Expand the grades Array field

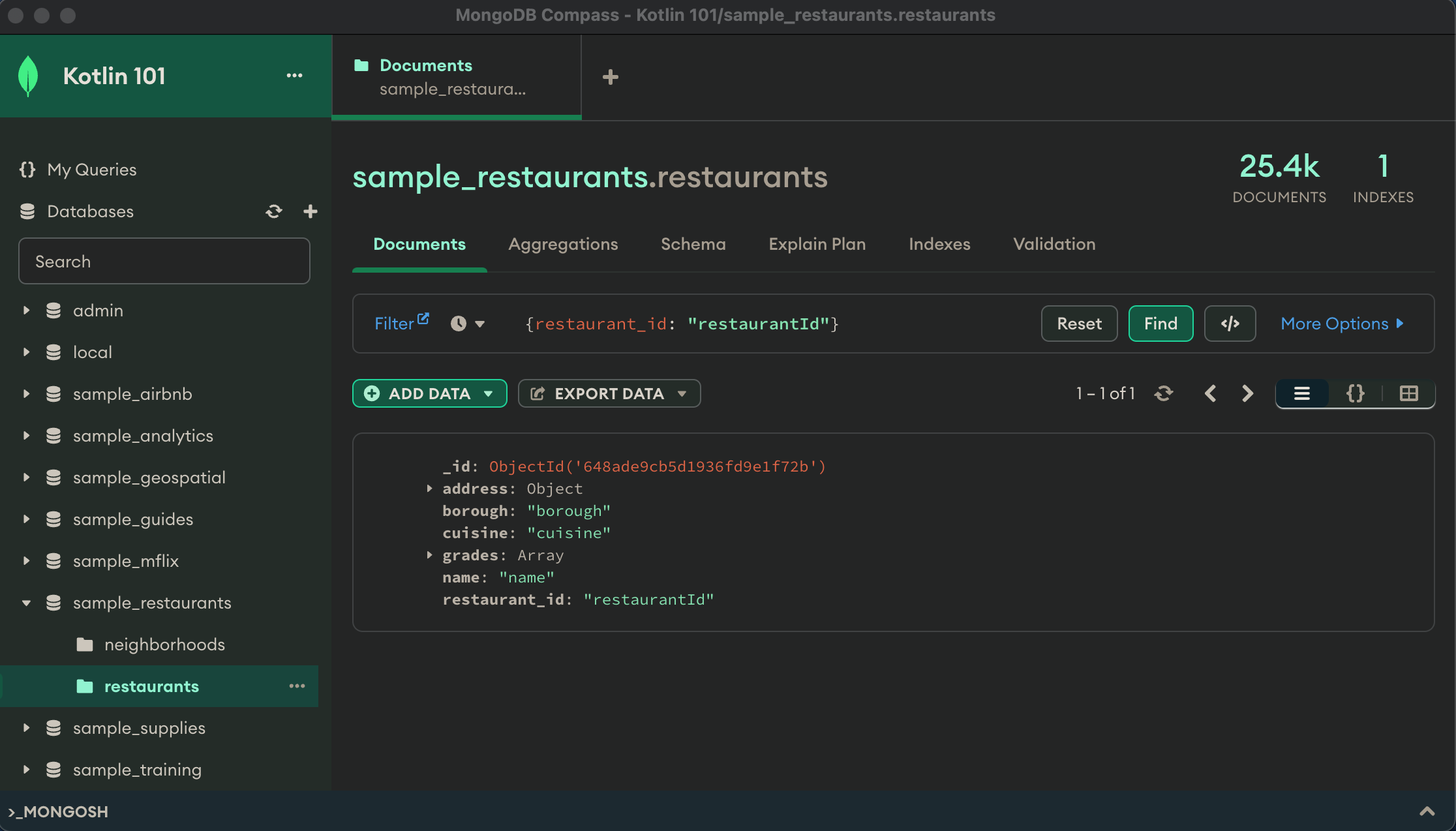(x=429, y=555)
